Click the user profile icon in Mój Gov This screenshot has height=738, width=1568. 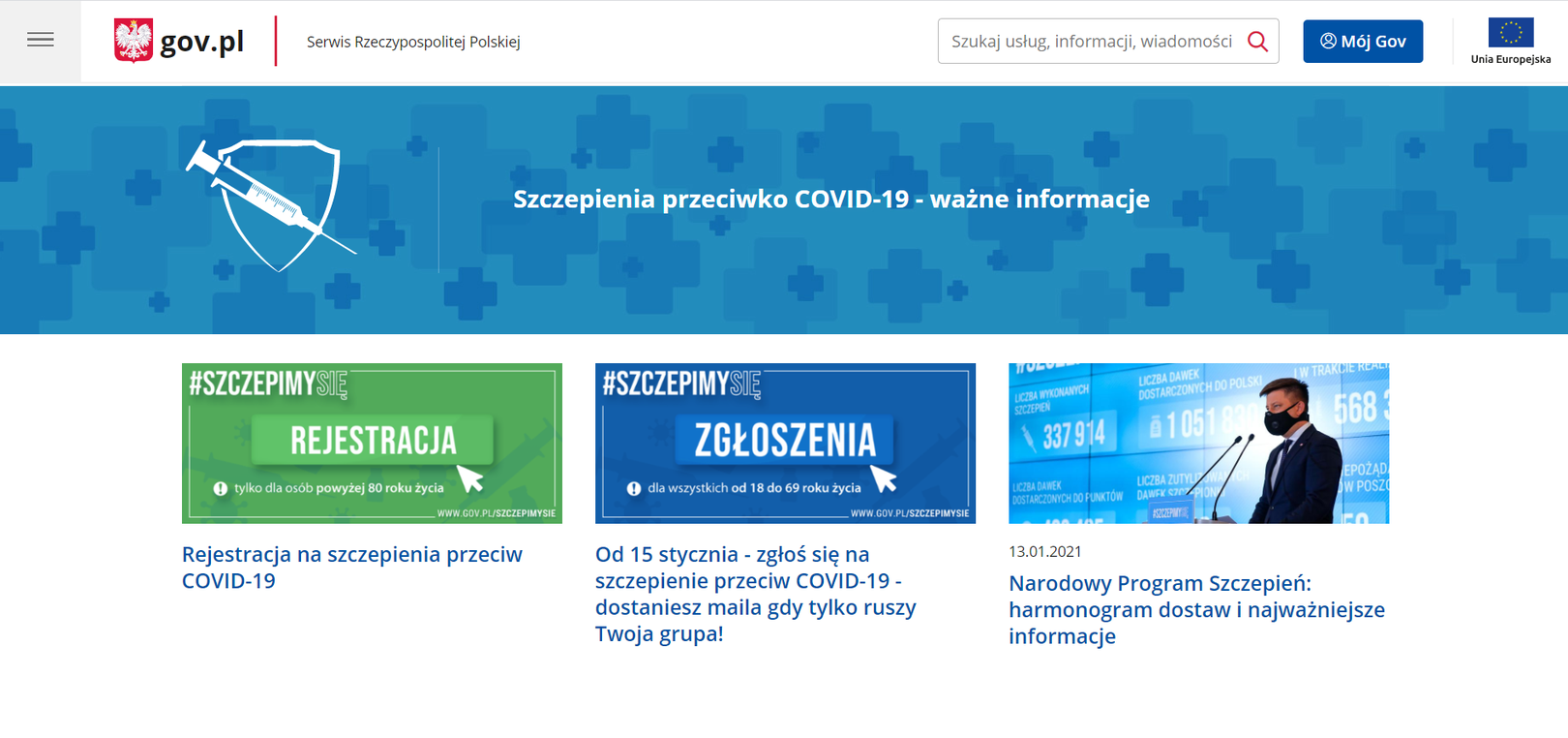pyautogui.click(x=1328, y=41)
